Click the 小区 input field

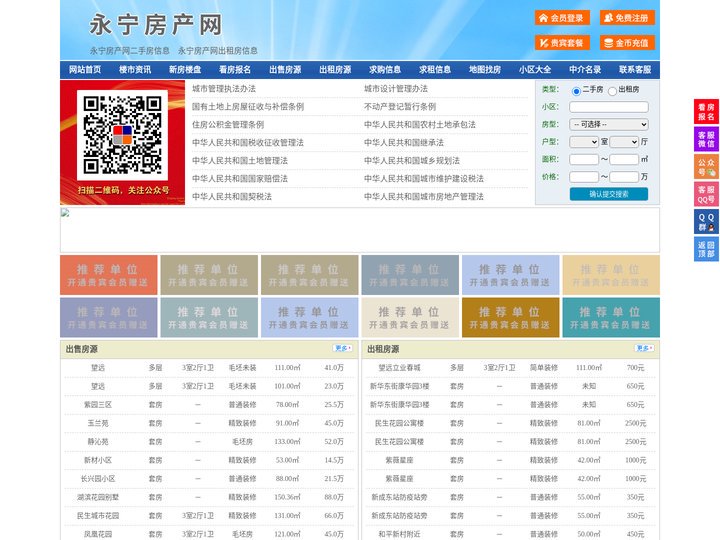pyautogui.click(x=609, y=107)
